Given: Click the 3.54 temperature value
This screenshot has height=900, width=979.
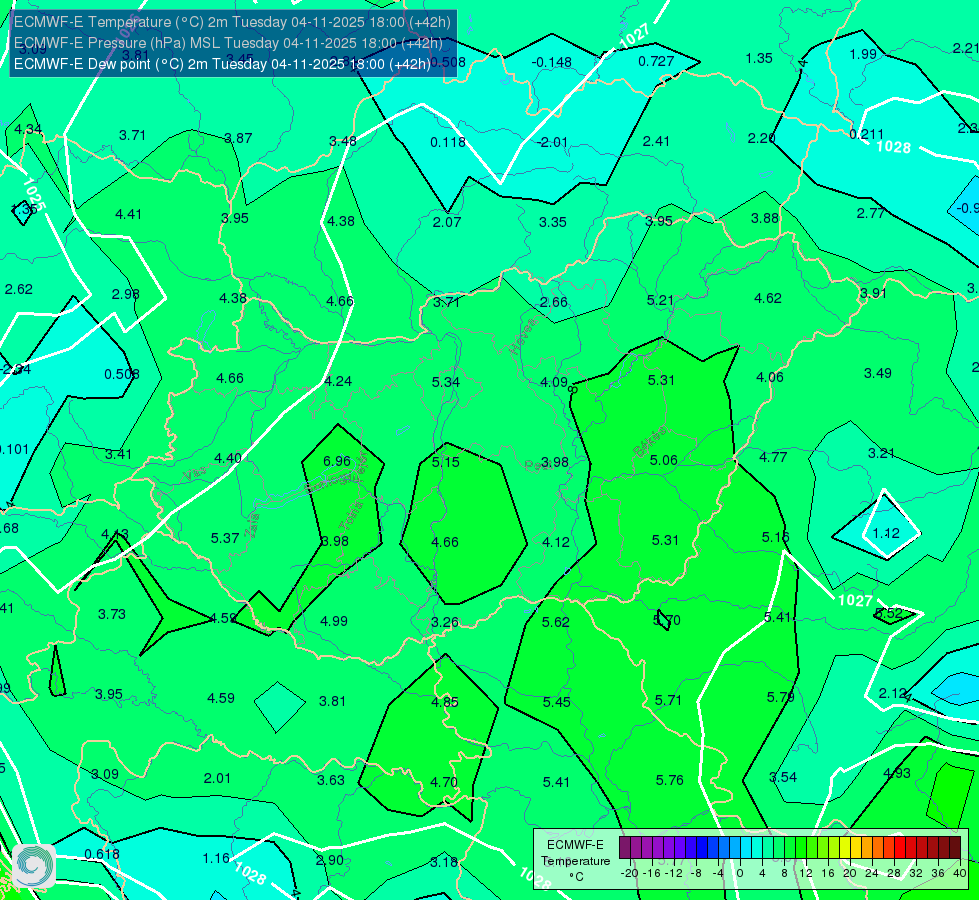Looking at the screenshot, I should pos(782,777).
